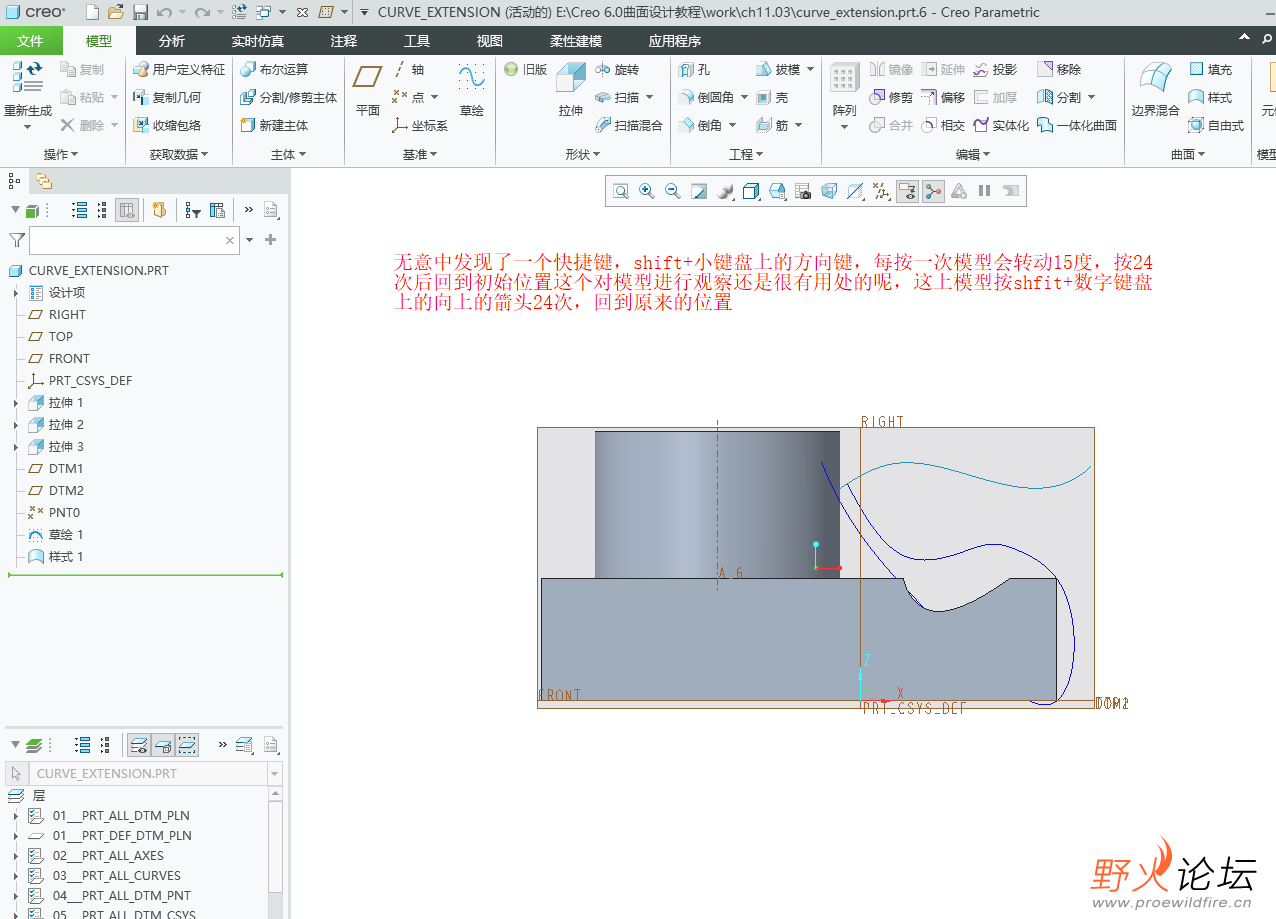Screen dimensions: 1276x919
Task: Create a Coordinate System (坐标系)
Action: tap(420, 126)
